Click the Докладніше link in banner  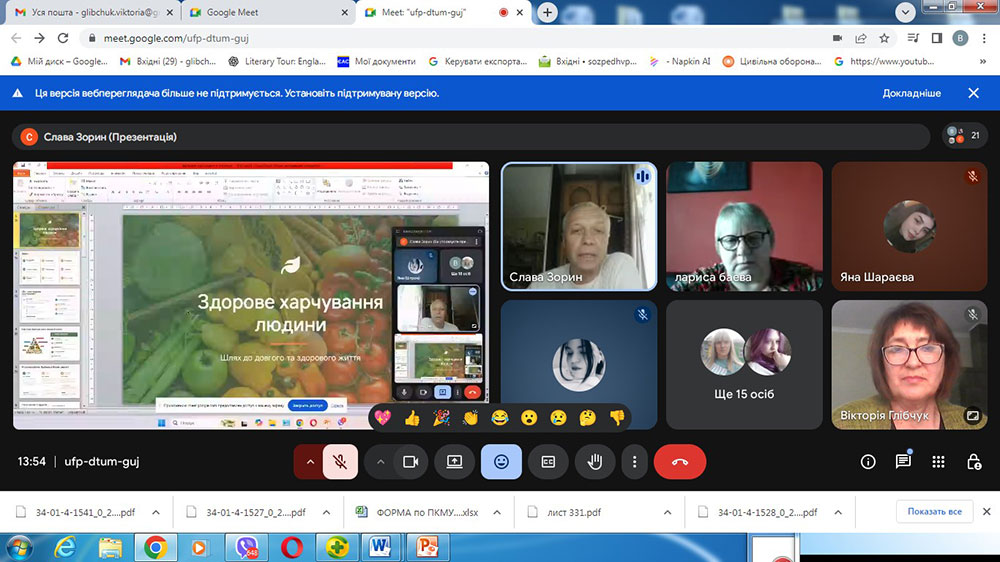(911, 93)
